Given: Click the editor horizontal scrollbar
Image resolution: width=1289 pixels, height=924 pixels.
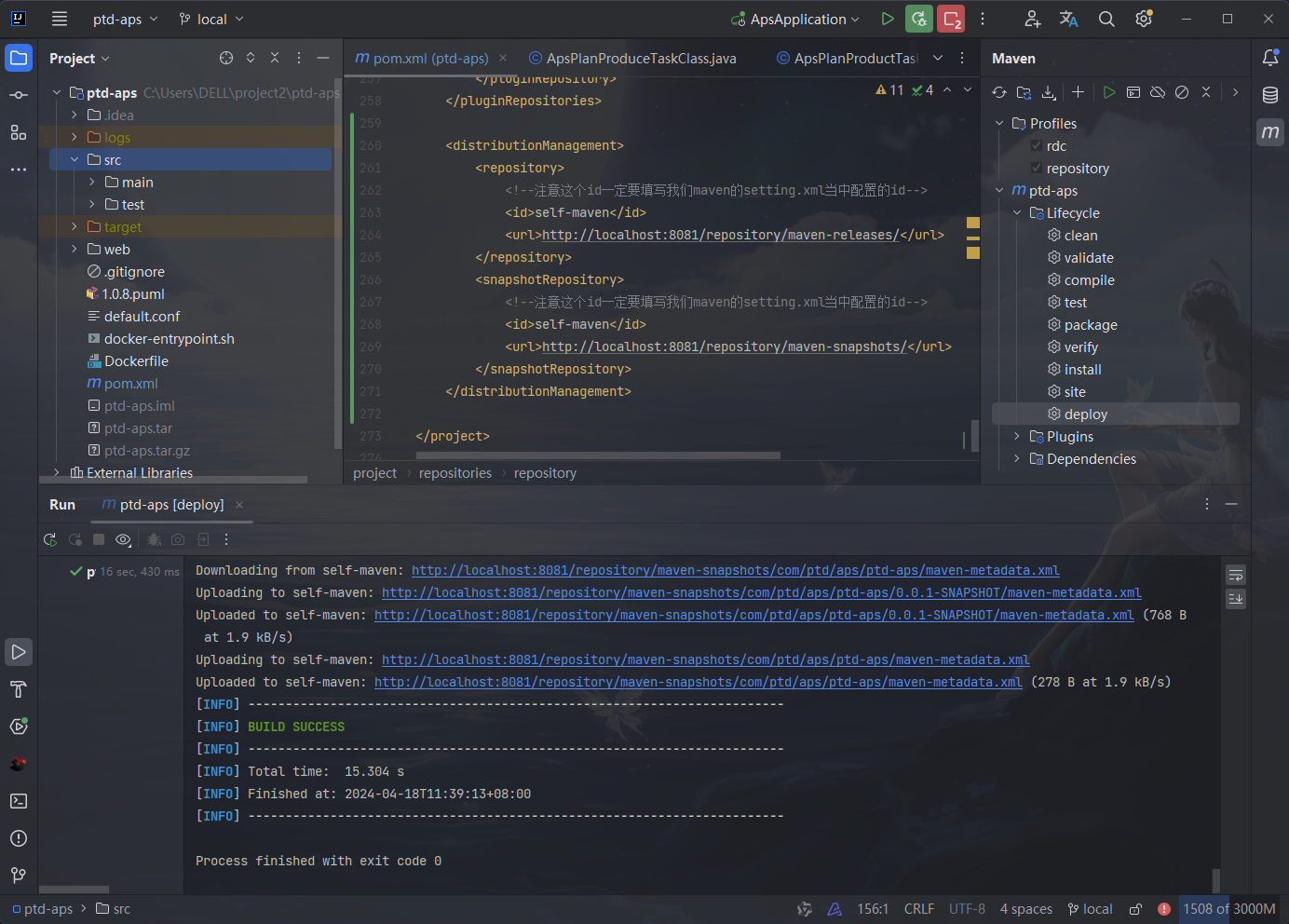Looking at the screenshot, I should [598, 455].
